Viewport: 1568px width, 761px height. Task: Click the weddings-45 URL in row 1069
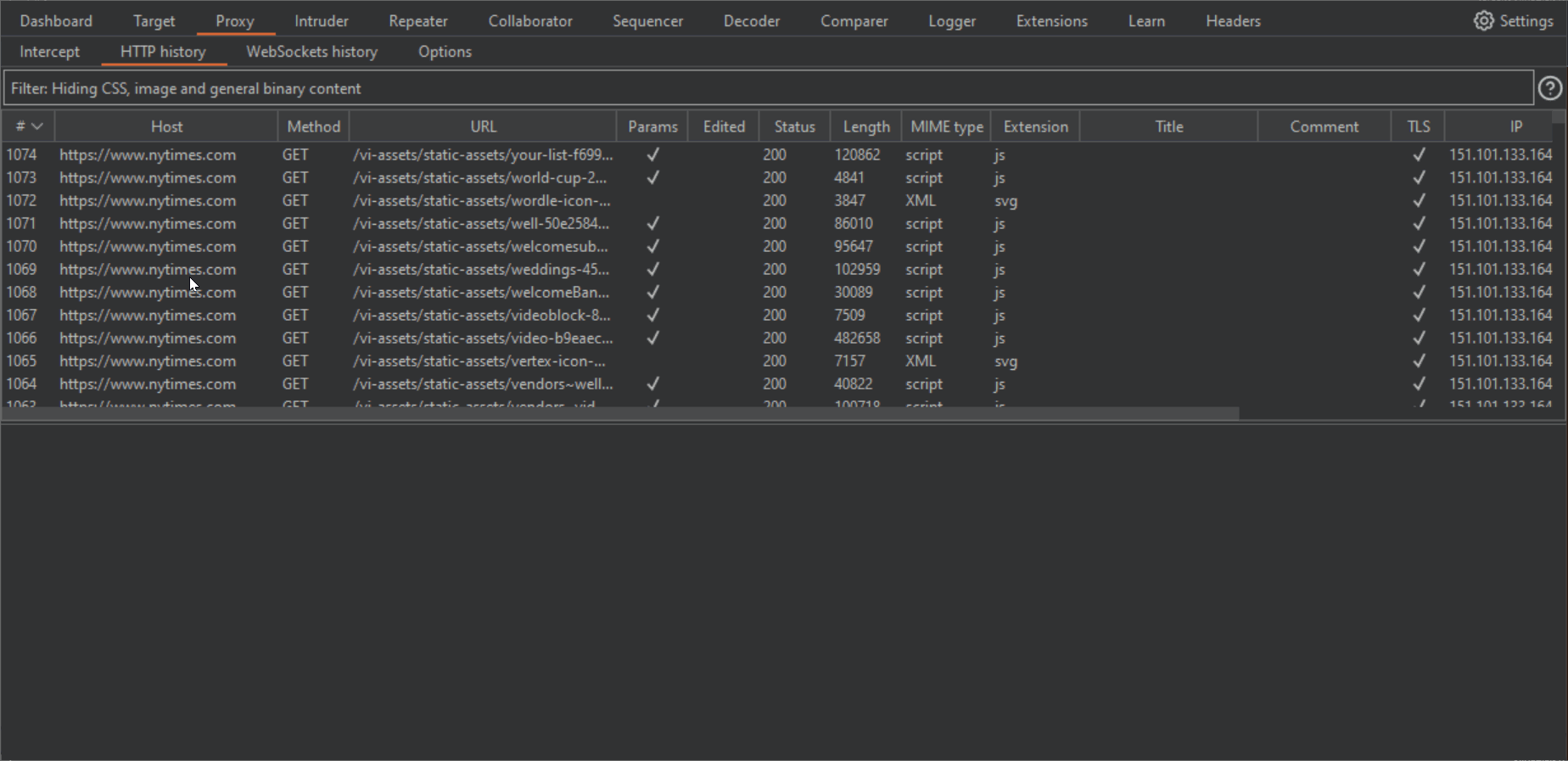[x=482, y=269]
